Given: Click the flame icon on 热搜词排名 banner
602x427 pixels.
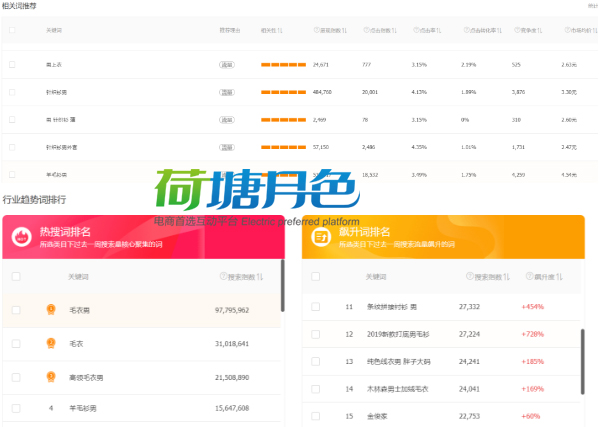Looking at the screenshot, I should tap(22, 237).
